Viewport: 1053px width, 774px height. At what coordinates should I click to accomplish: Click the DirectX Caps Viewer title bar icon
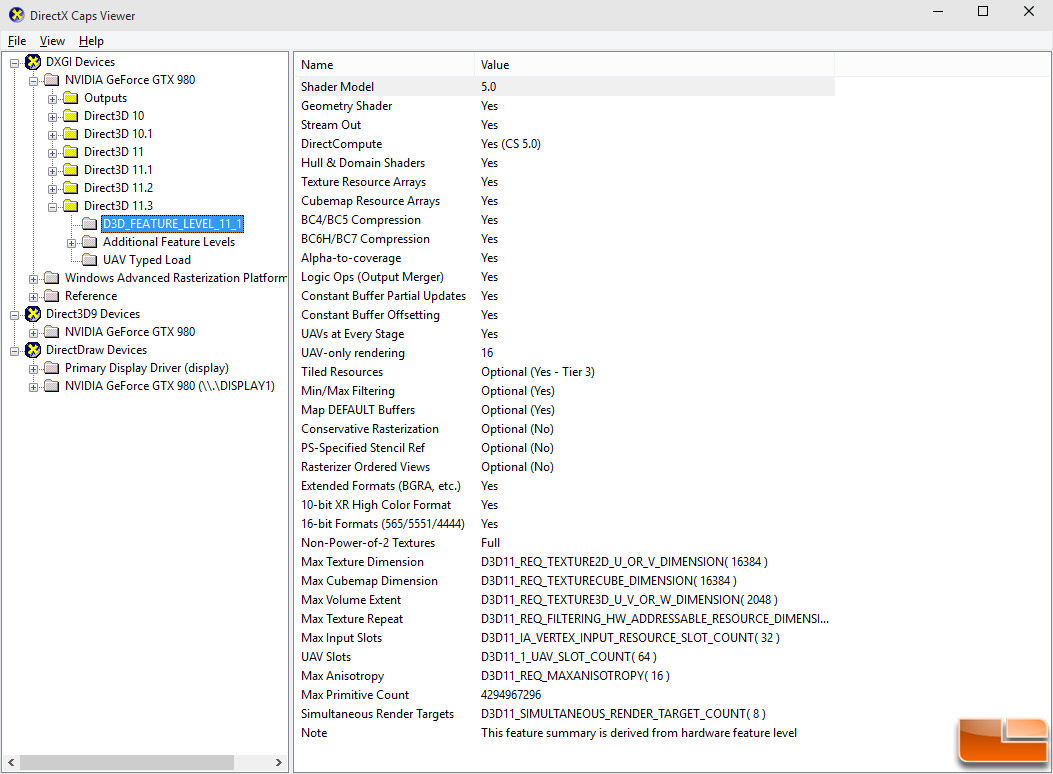point(17,15)
